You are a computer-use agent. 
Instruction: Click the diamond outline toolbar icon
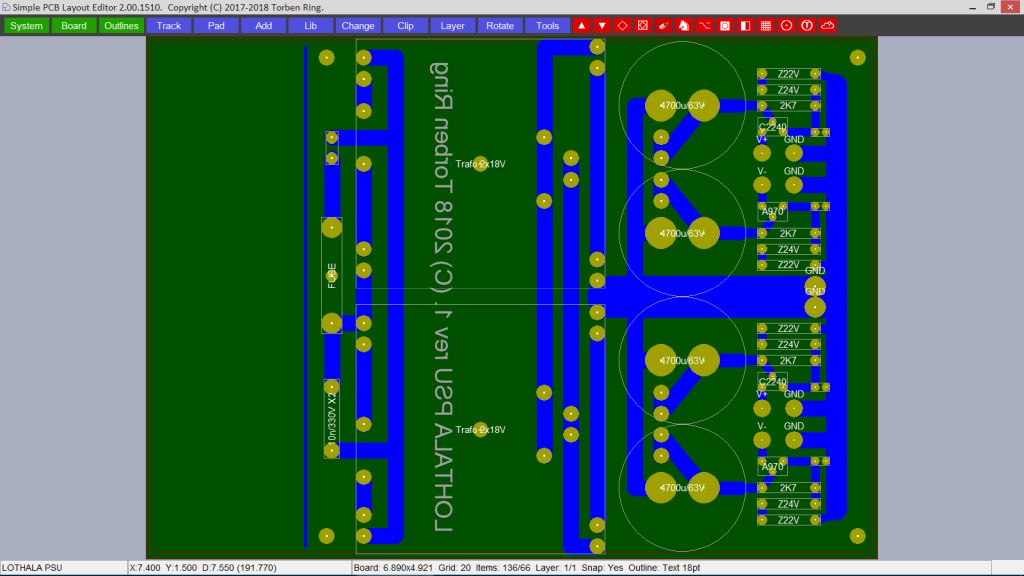click(622, 25)
